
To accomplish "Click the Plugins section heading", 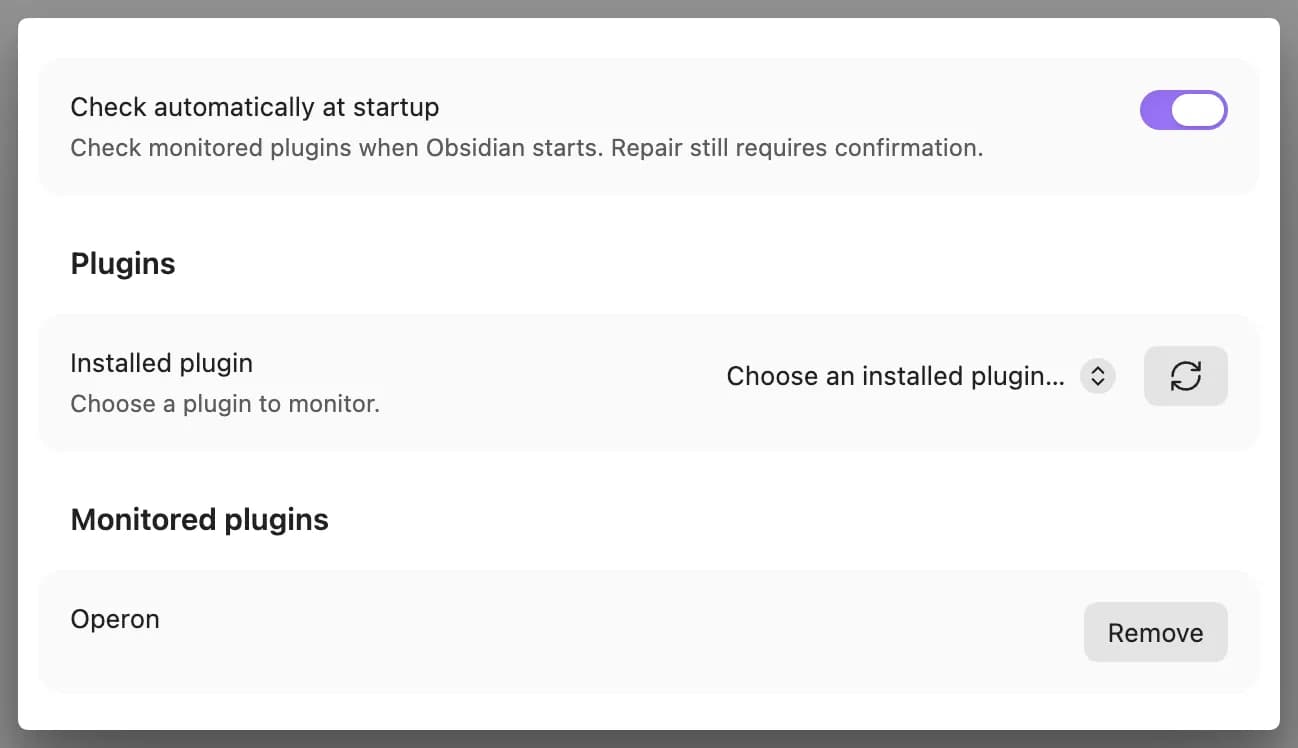I will coord(123,264).
